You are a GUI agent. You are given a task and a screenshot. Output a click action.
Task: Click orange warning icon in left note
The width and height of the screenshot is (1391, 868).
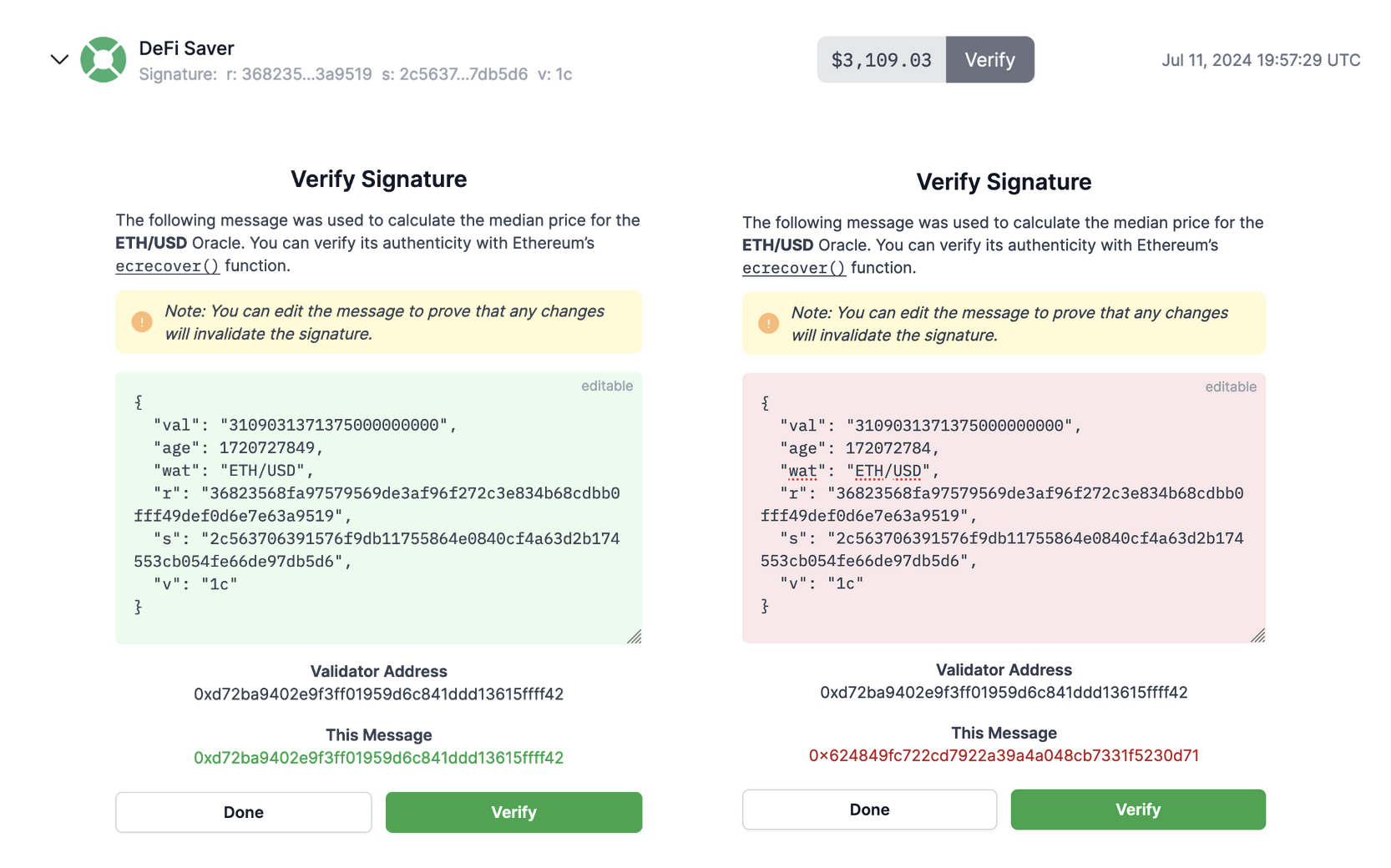click(142, 322)
